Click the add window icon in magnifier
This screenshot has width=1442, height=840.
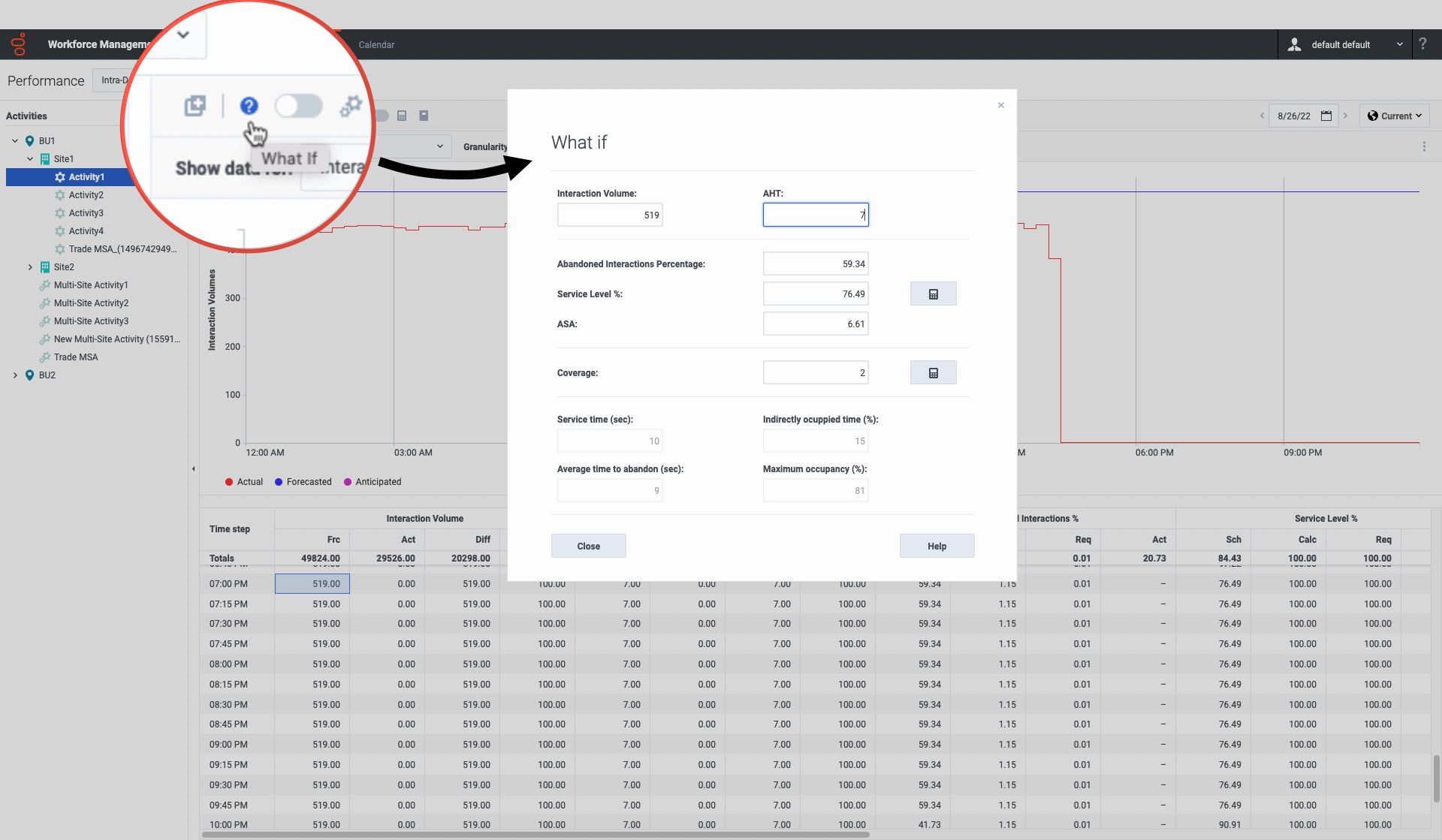pos(195,106)
